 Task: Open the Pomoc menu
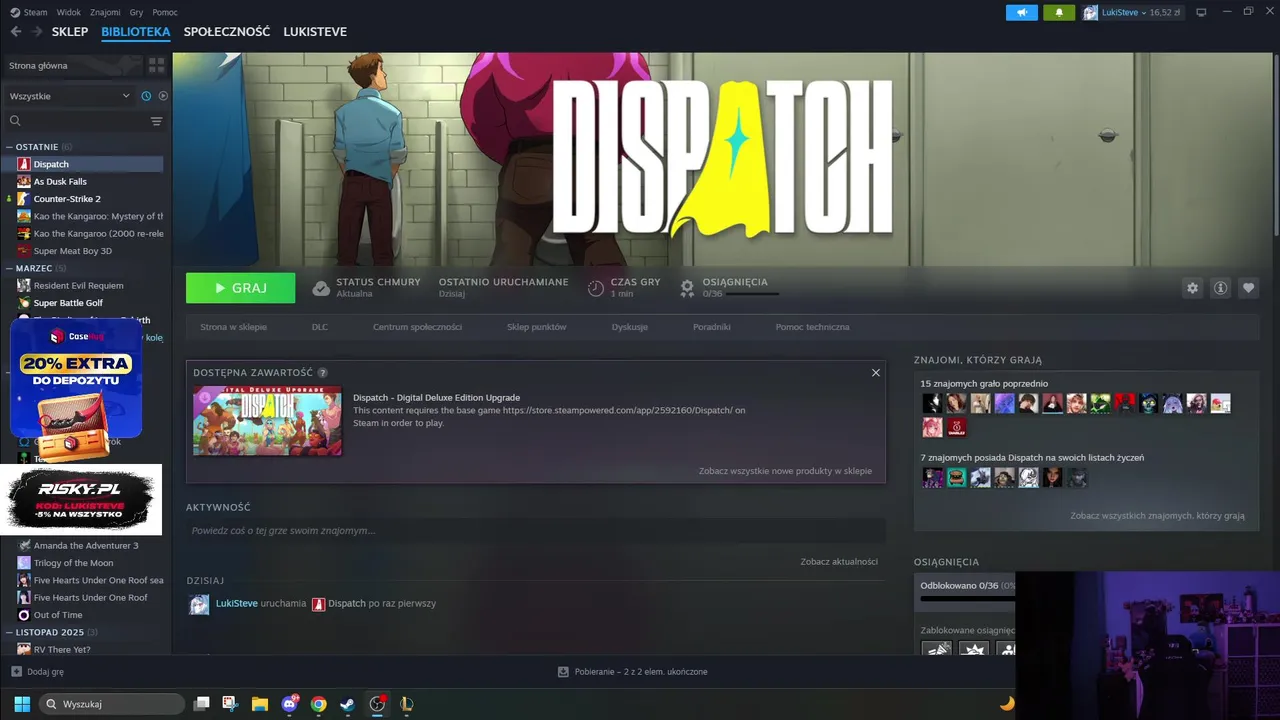pyautogui.click(x=165, y=12)
